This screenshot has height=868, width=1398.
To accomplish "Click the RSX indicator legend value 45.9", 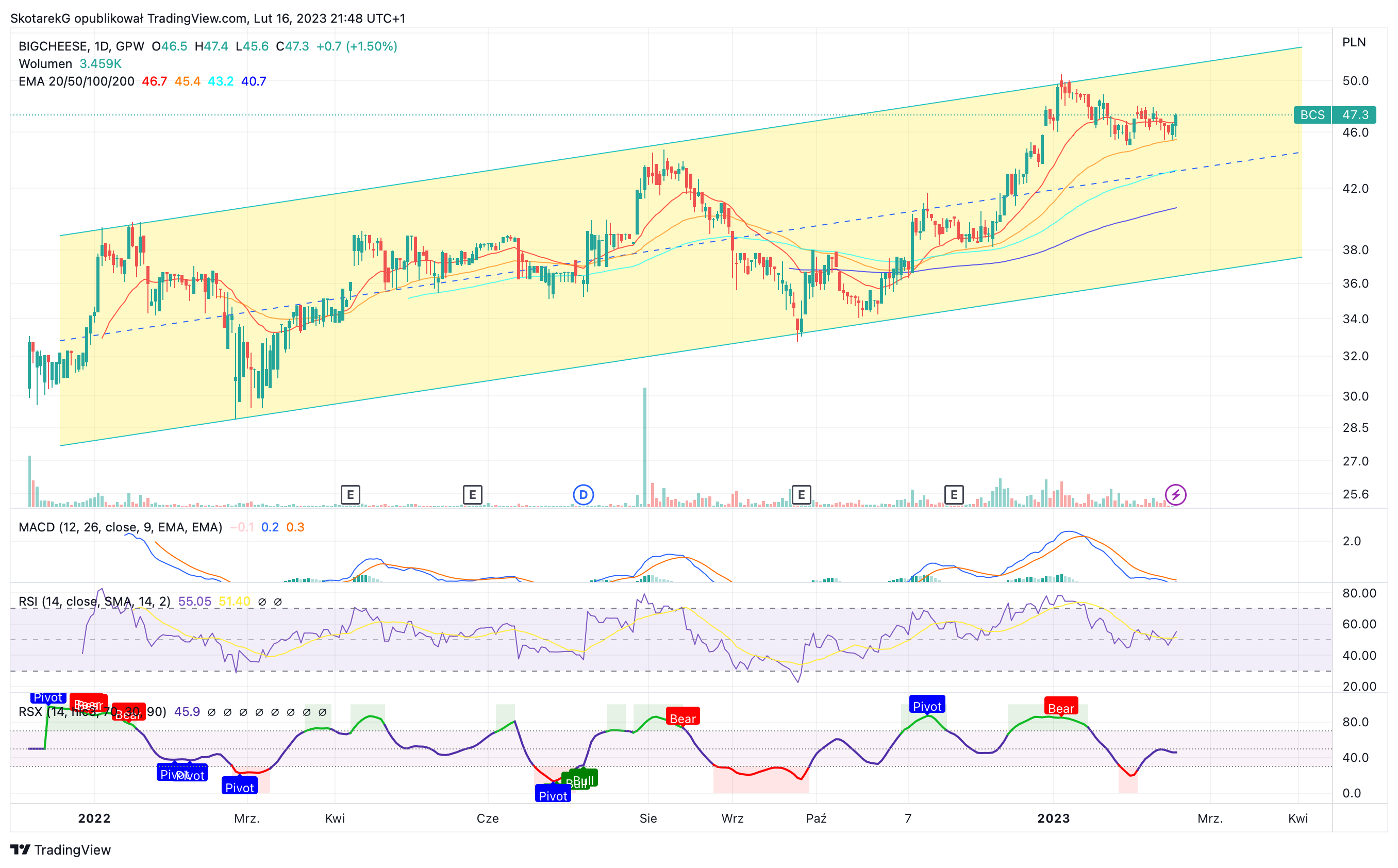I will pyautogui.click(x=187, y=712).
